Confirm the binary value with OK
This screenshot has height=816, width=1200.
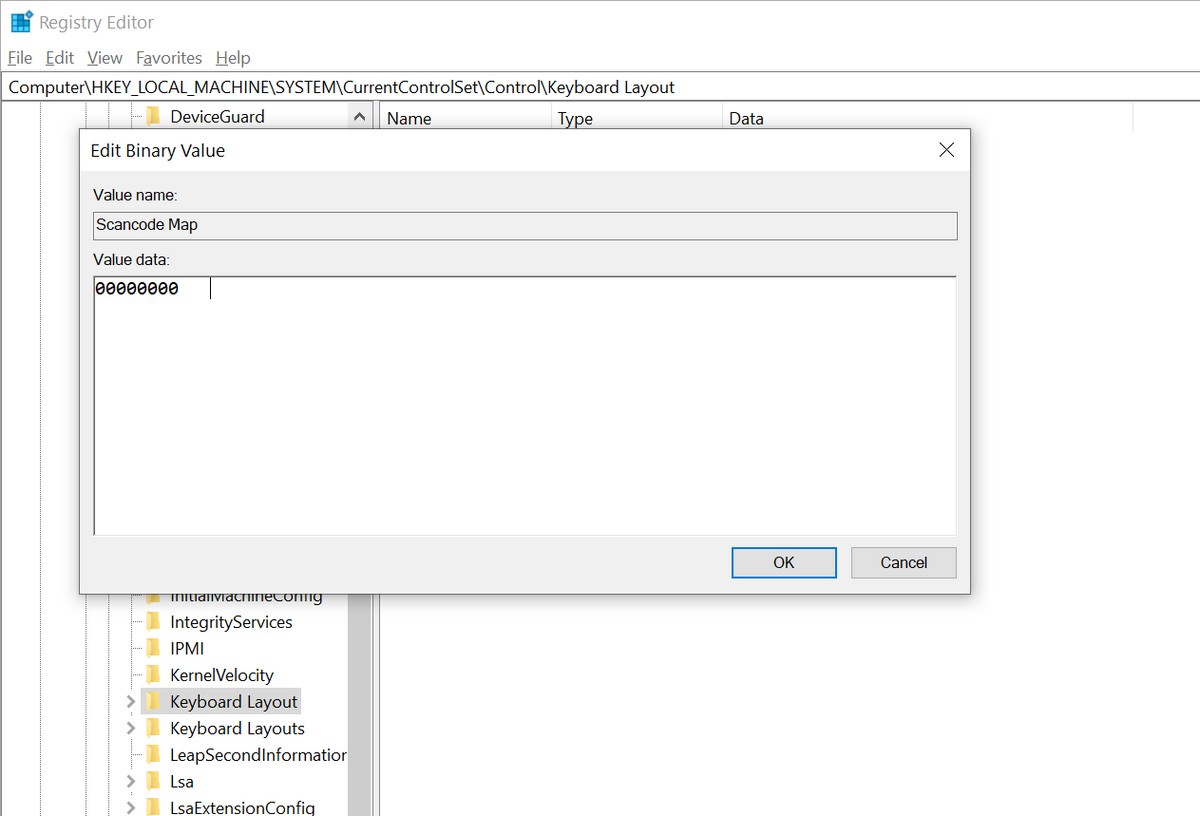[x=784, y=563]
